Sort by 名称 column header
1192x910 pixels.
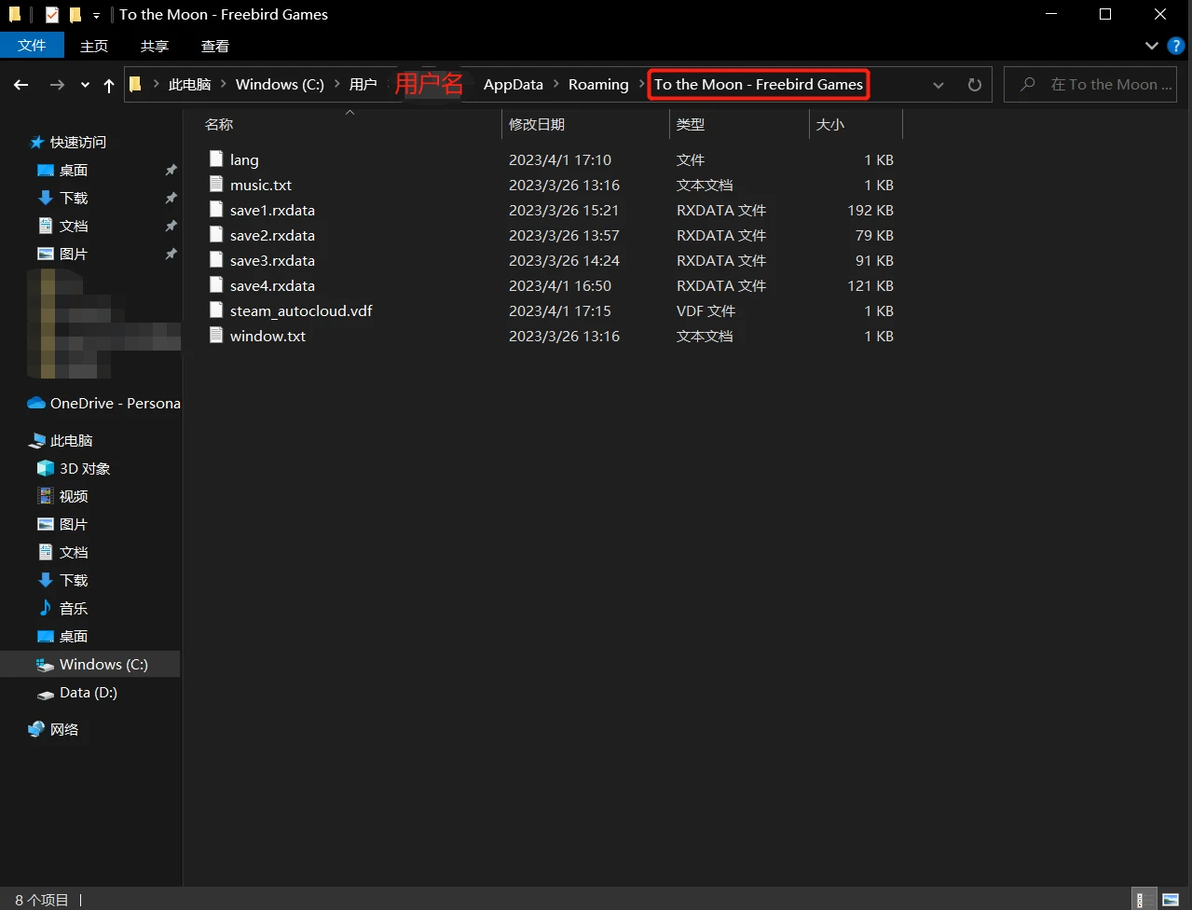219,125
